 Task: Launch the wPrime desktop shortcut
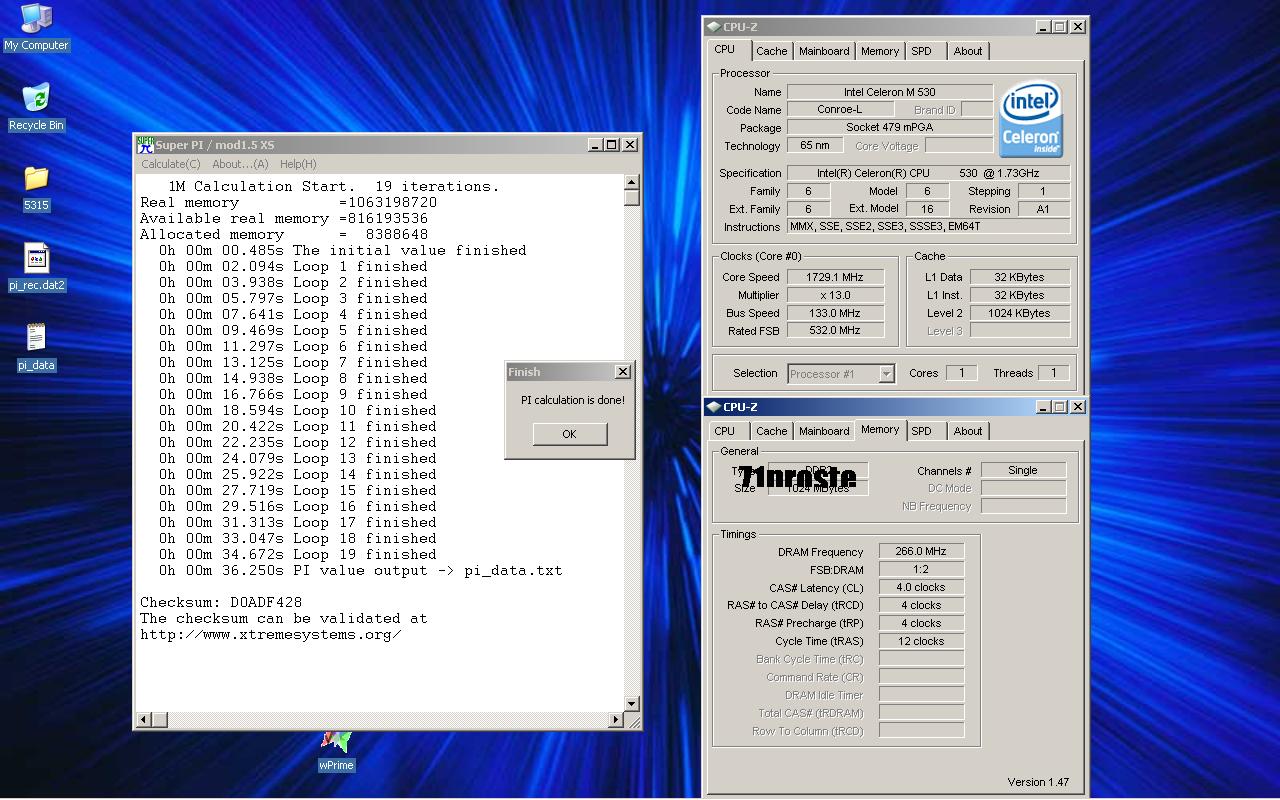point(336,752)
